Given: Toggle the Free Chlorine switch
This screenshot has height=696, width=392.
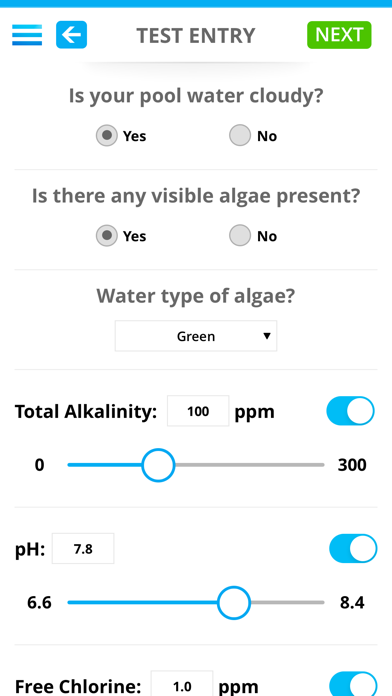Looking at the screenshot, I should click(x=353, y=684).
